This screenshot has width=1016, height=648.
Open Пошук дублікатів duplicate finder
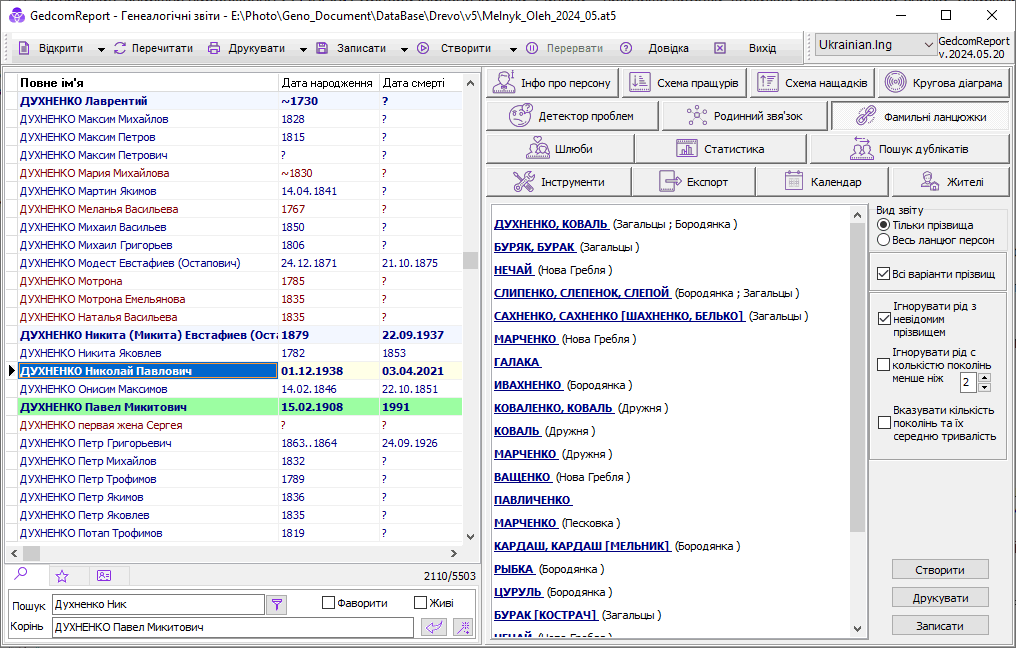pyautogui.click(x=909, y=149)
